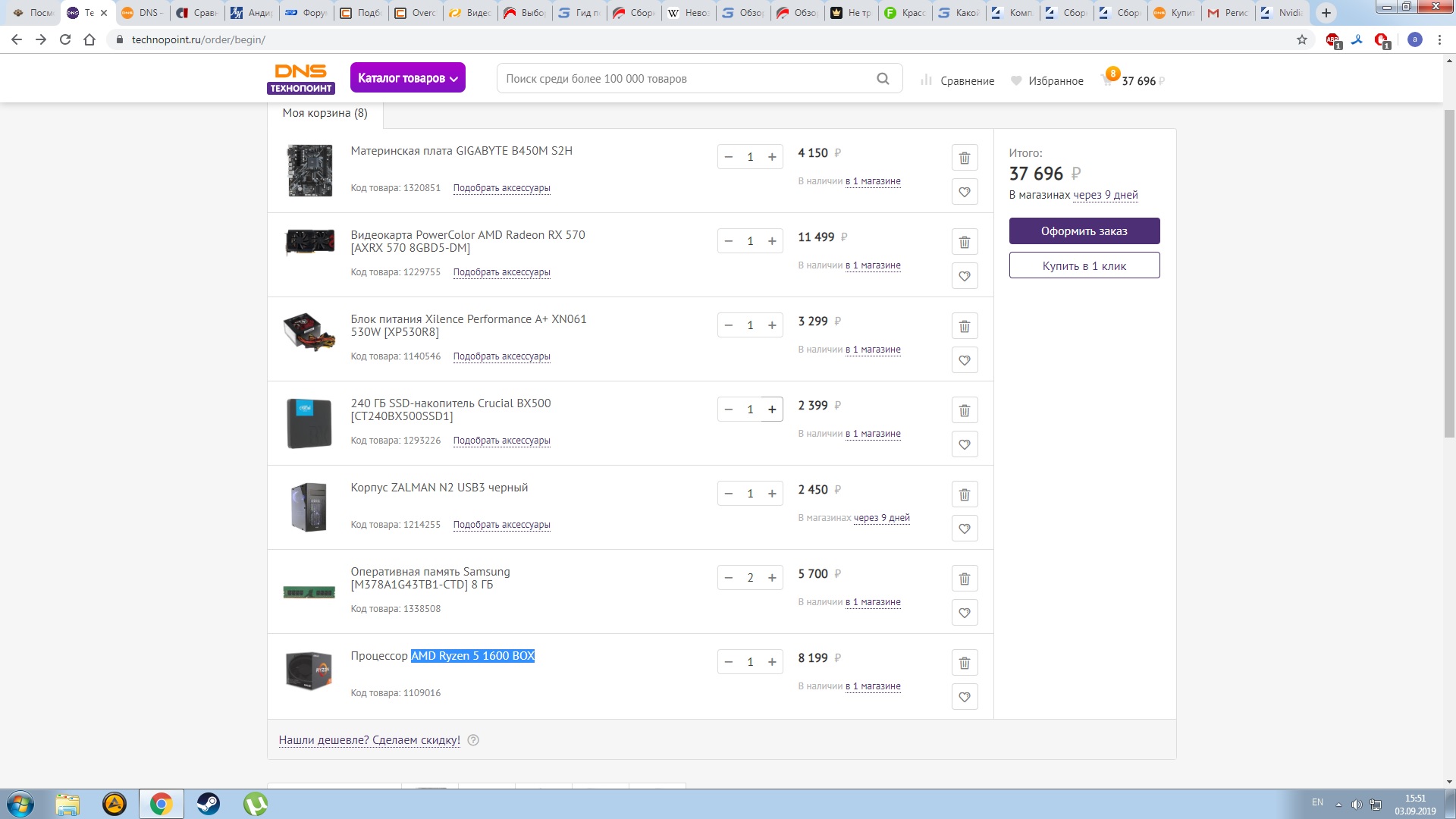Click Купить в 1 клик button

pos(1084,265)
